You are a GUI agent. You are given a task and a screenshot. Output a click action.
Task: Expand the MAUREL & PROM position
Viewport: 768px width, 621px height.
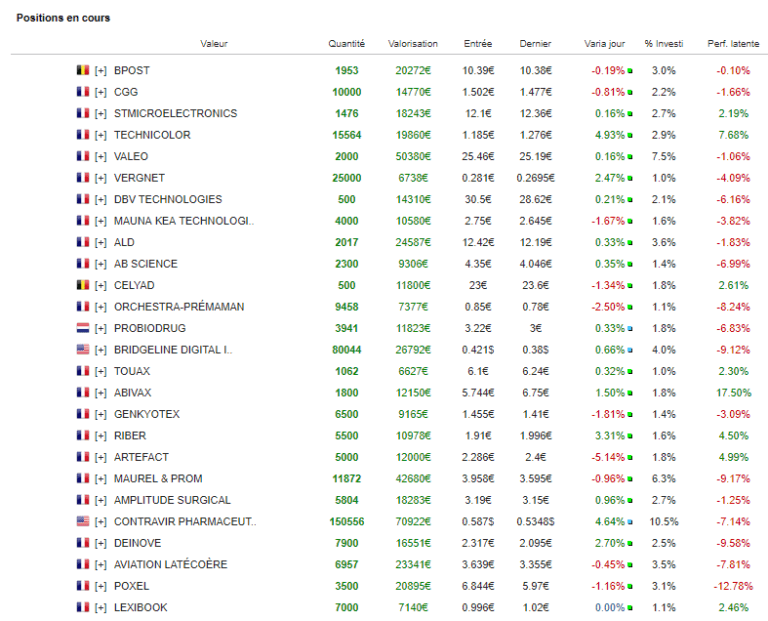[x=101, y=478]
